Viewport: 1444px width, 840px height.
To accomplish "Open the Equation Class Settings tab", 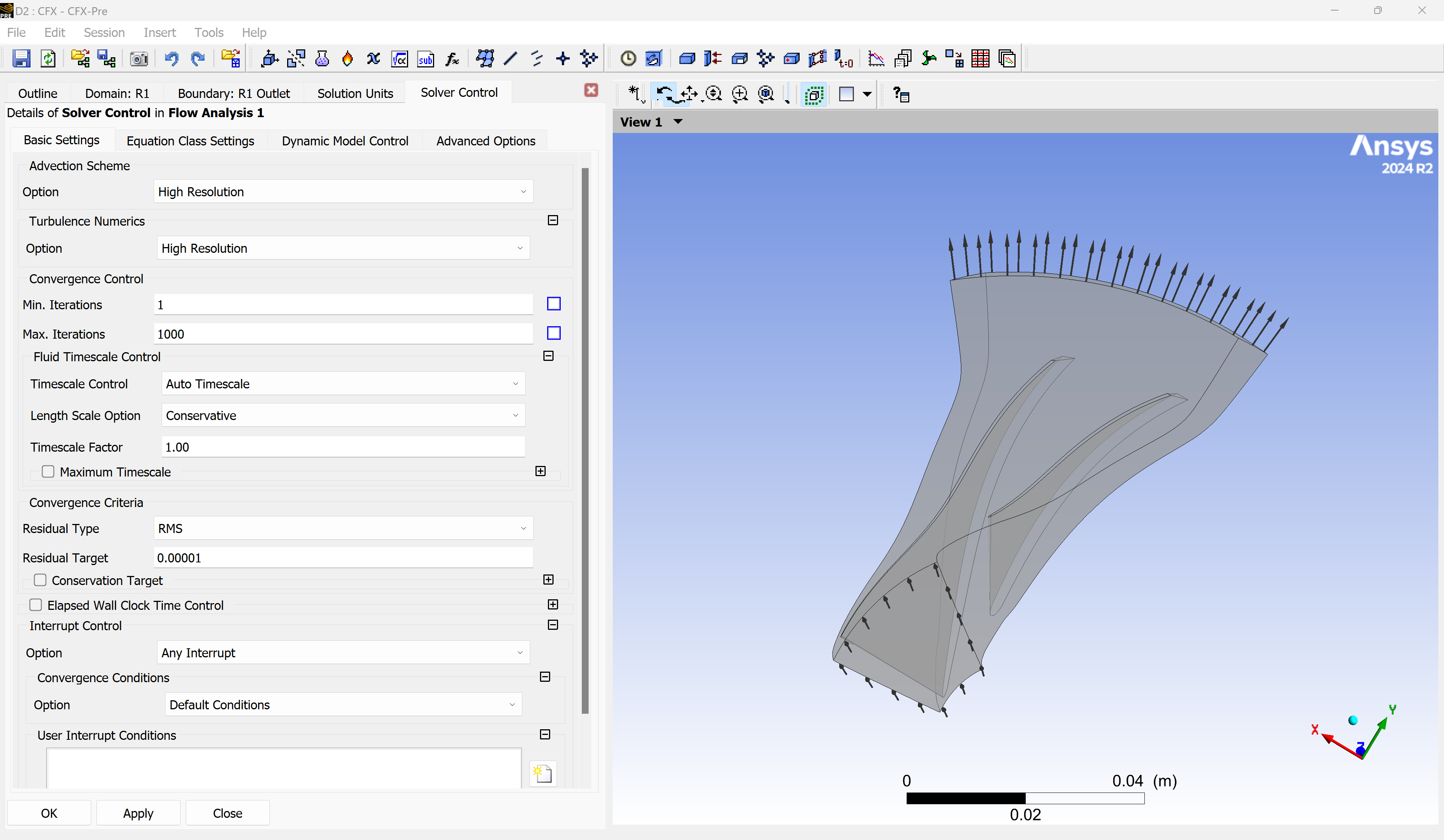I will pyautogui.click(x=190, y=141).
